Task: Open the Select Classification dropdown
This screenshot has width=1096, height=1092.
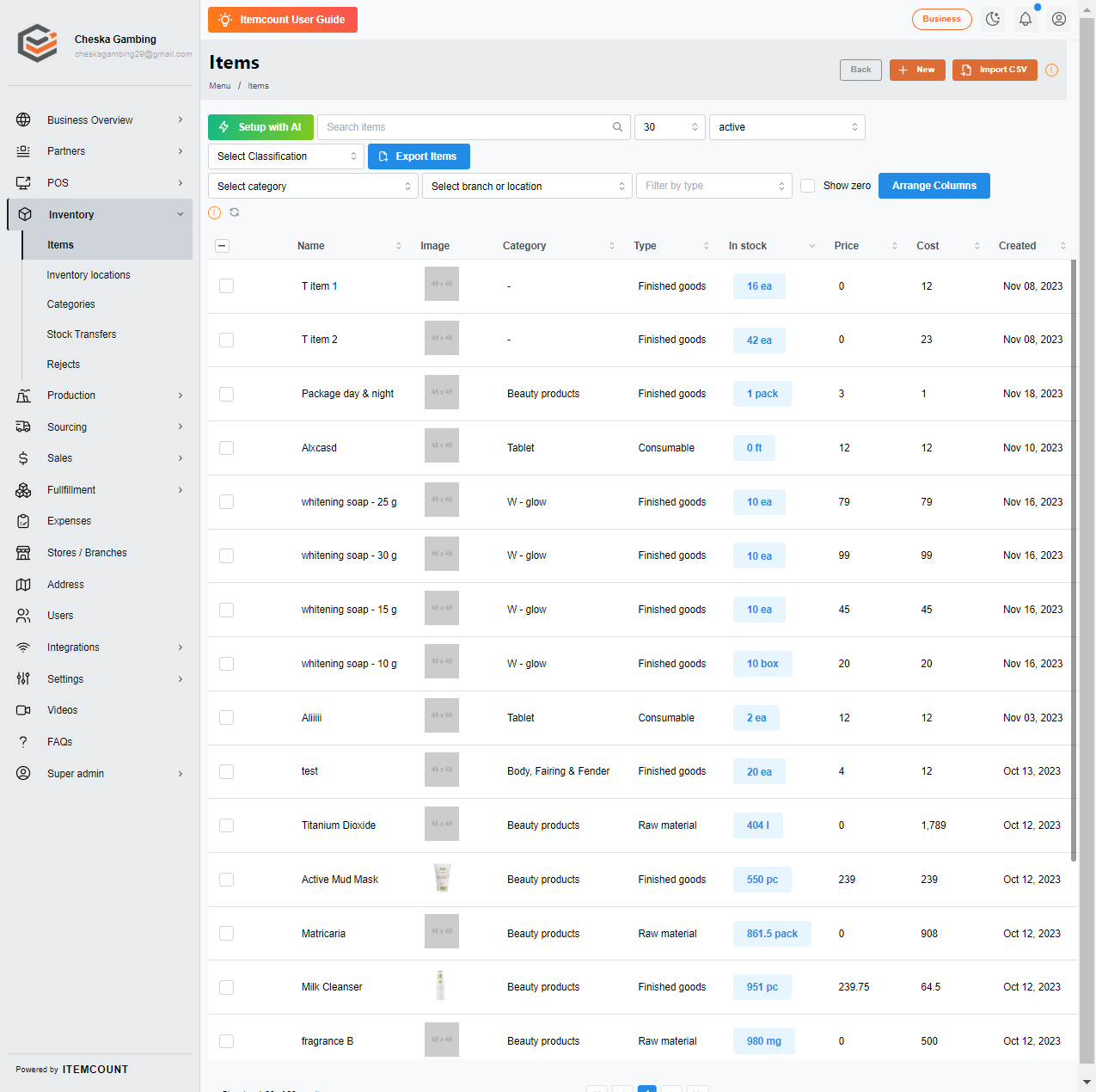Action: point(286,156)
